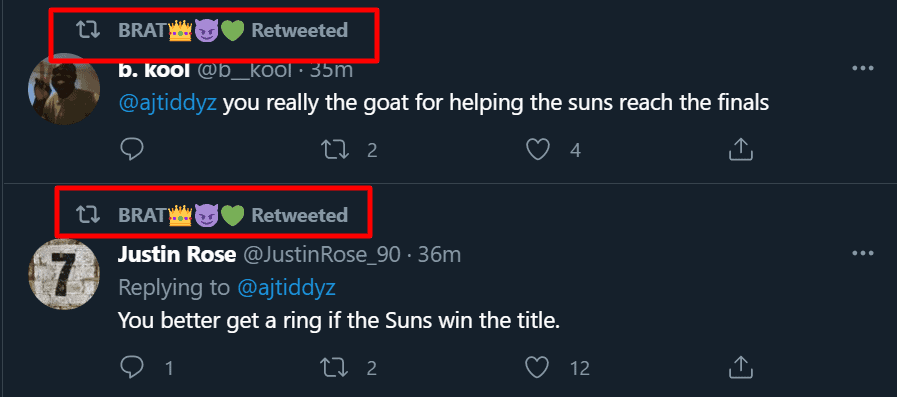Open more options for Justin Rose's tweet
This screenshot has height=397, width=897.
tap(863, 253)
